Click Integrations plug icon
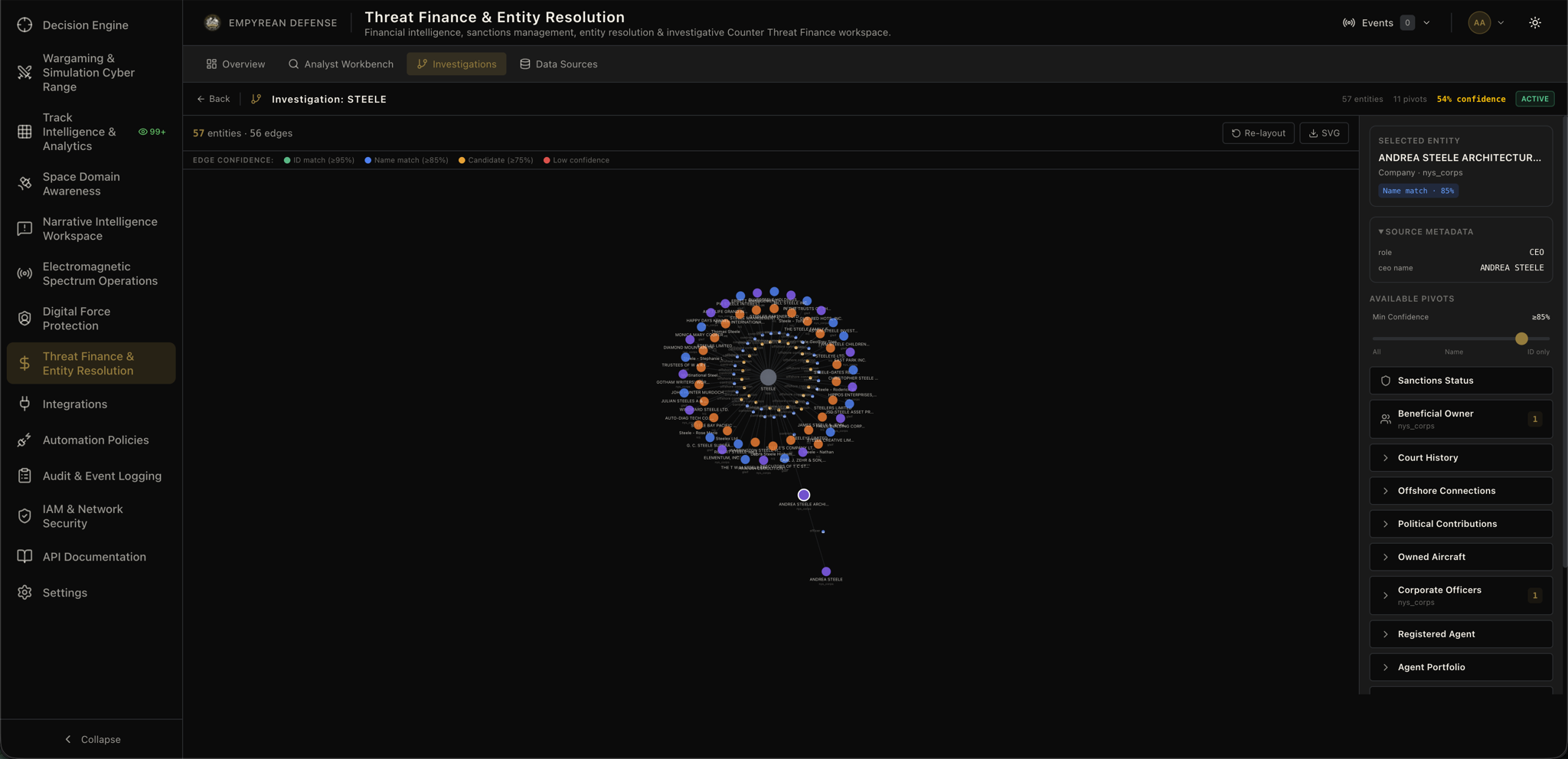The height and width of the screenshot is (759, 1568). click(24, 404)
